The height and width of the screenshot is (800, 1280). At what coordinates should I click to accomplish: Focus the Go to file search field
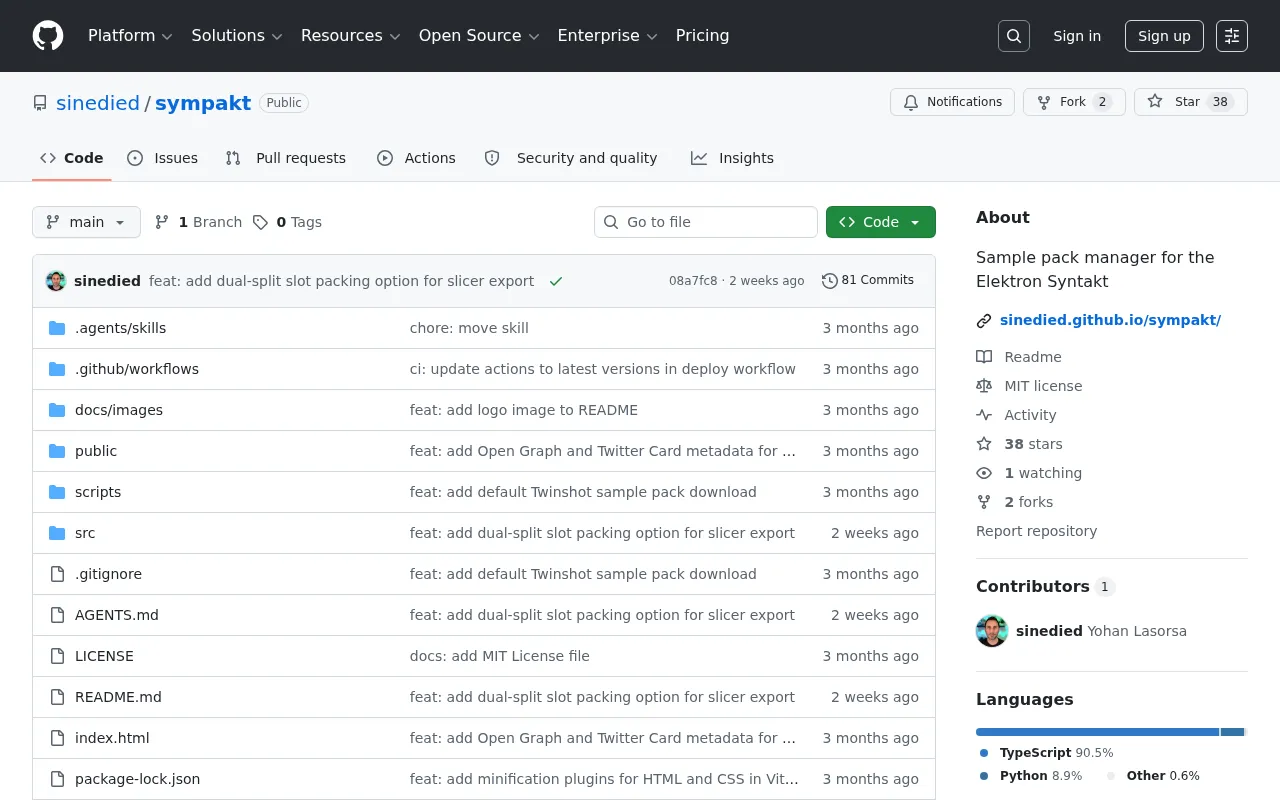[706, 222]
